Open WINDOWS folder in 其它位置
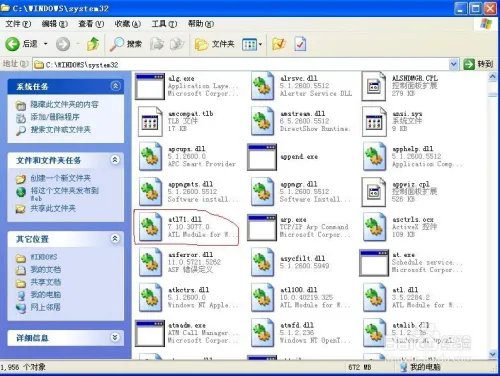500x376 pixels. 44,257
